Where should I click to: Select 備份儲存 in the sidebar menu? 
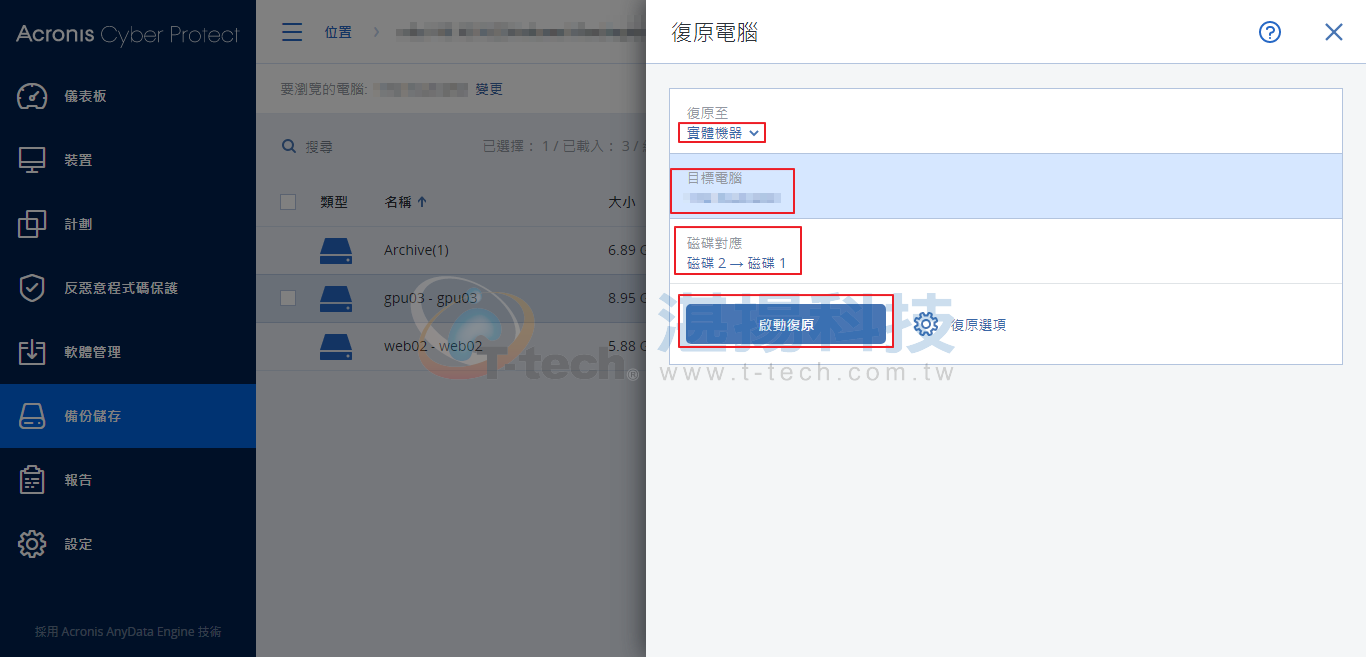click(128, 416)
